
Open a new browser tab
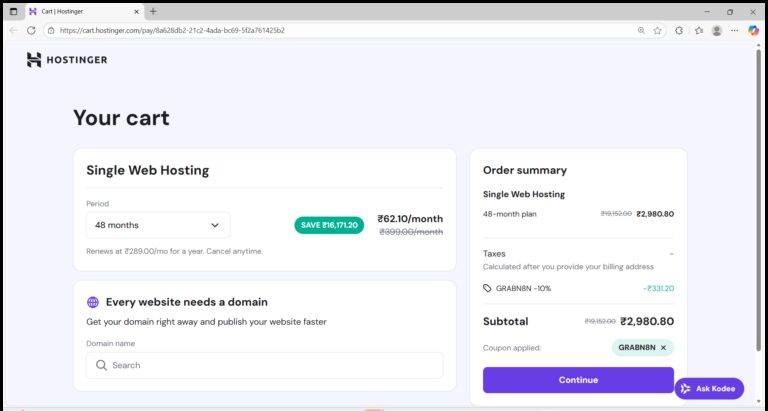(x=153, y=11)
